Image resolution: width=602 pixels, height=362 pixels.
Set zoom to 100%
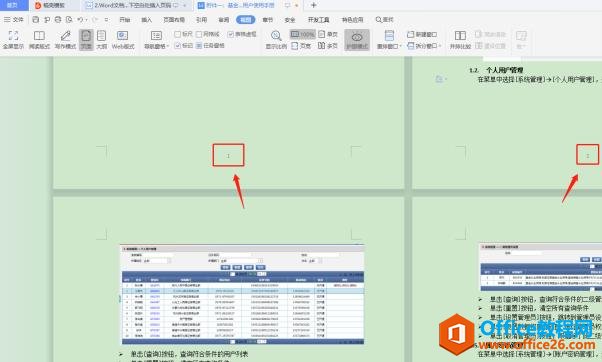coord(303,34)
